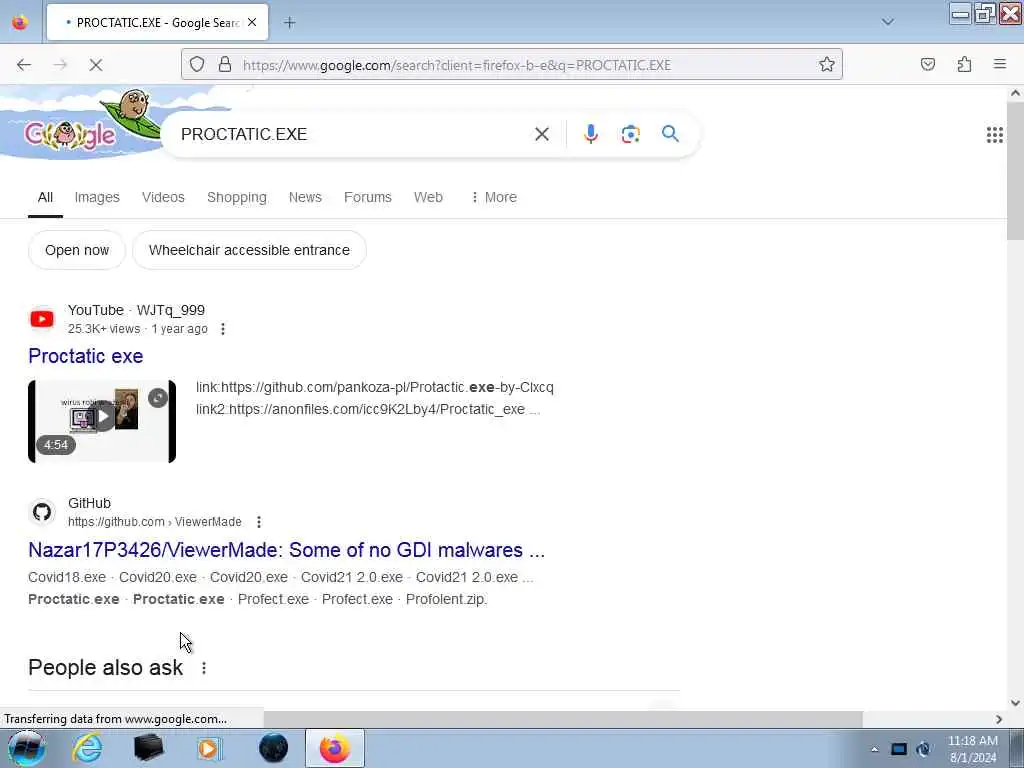Click the horizontal scrollbar thumb
Screen dimensions: 1024x768
coord(563,719)
